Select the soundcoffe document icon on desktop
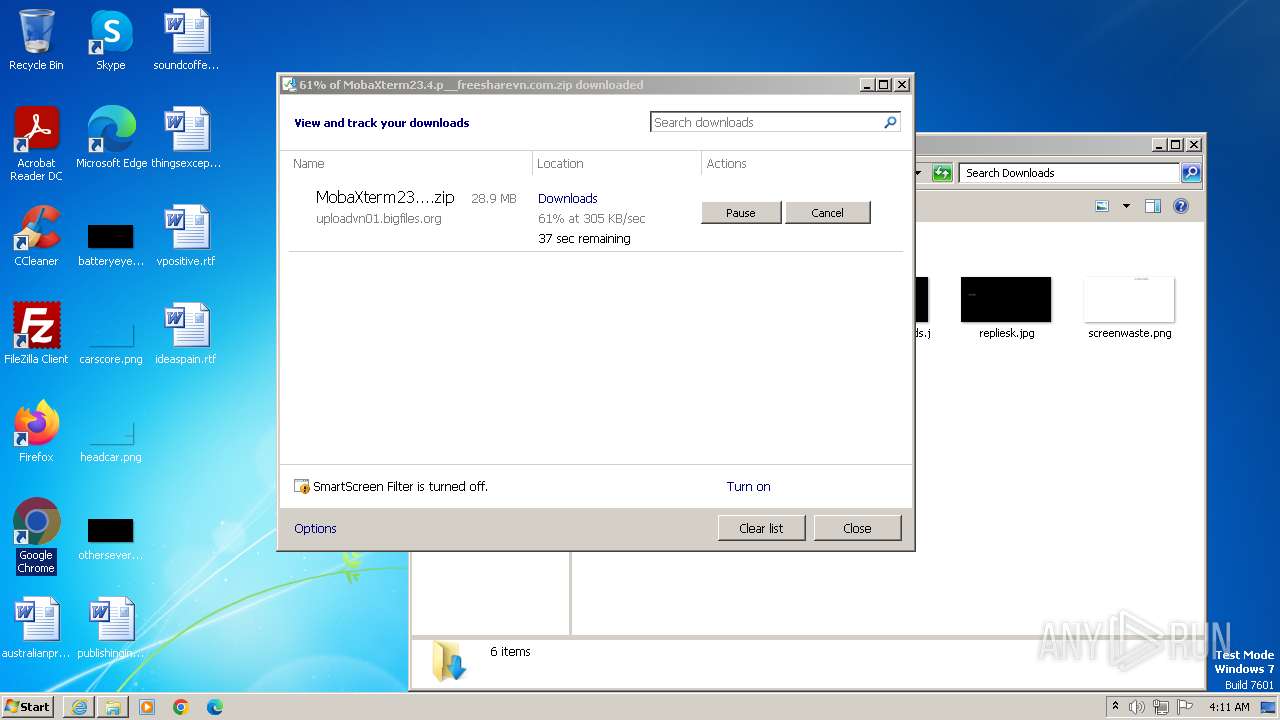 pos(185,40)
